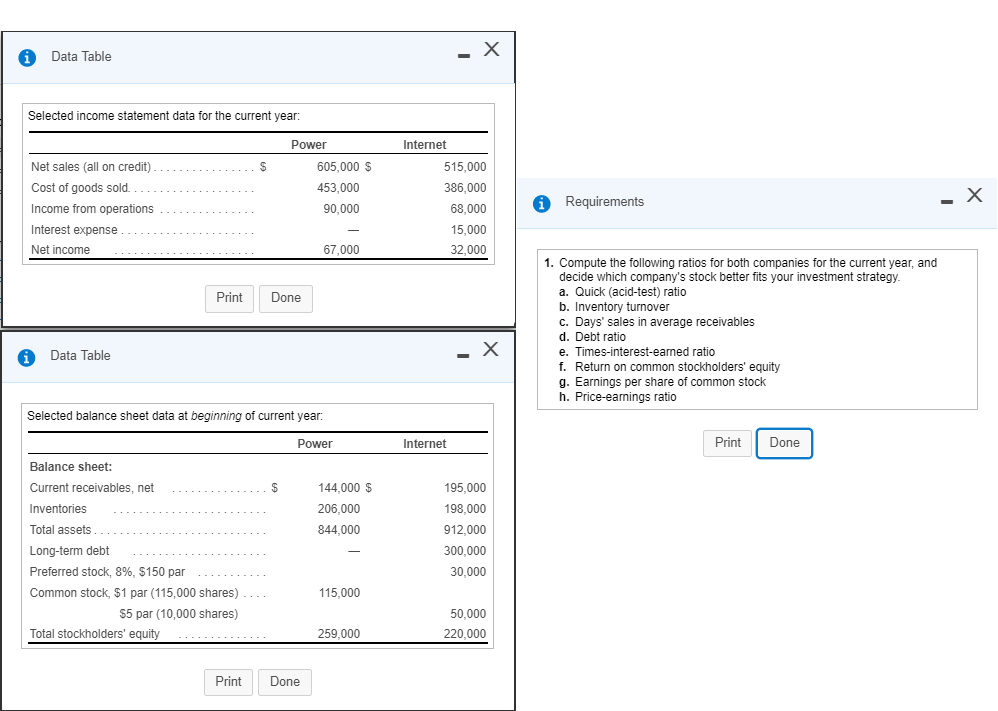Click Done under the balance sheet data
998x711 pixels.
[285, 682]
